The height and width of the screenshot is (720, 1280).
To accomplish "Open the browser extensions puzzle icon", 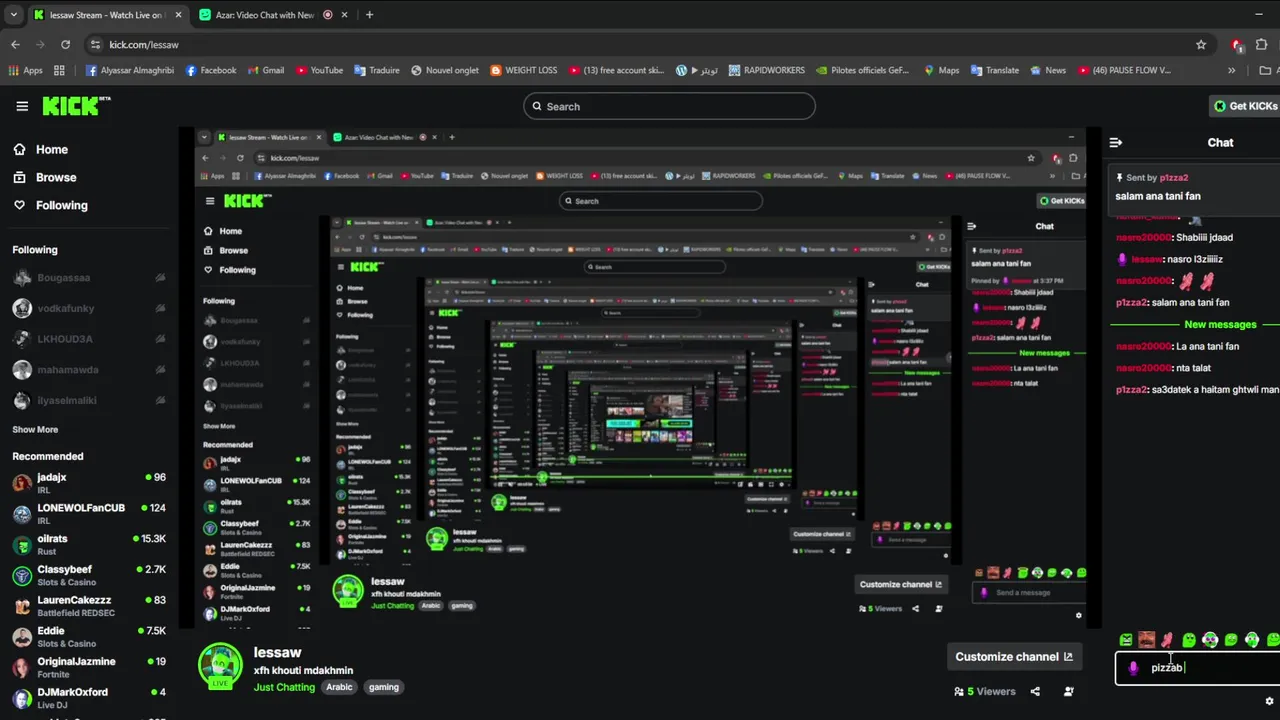I will click(x=1262, y=44).
